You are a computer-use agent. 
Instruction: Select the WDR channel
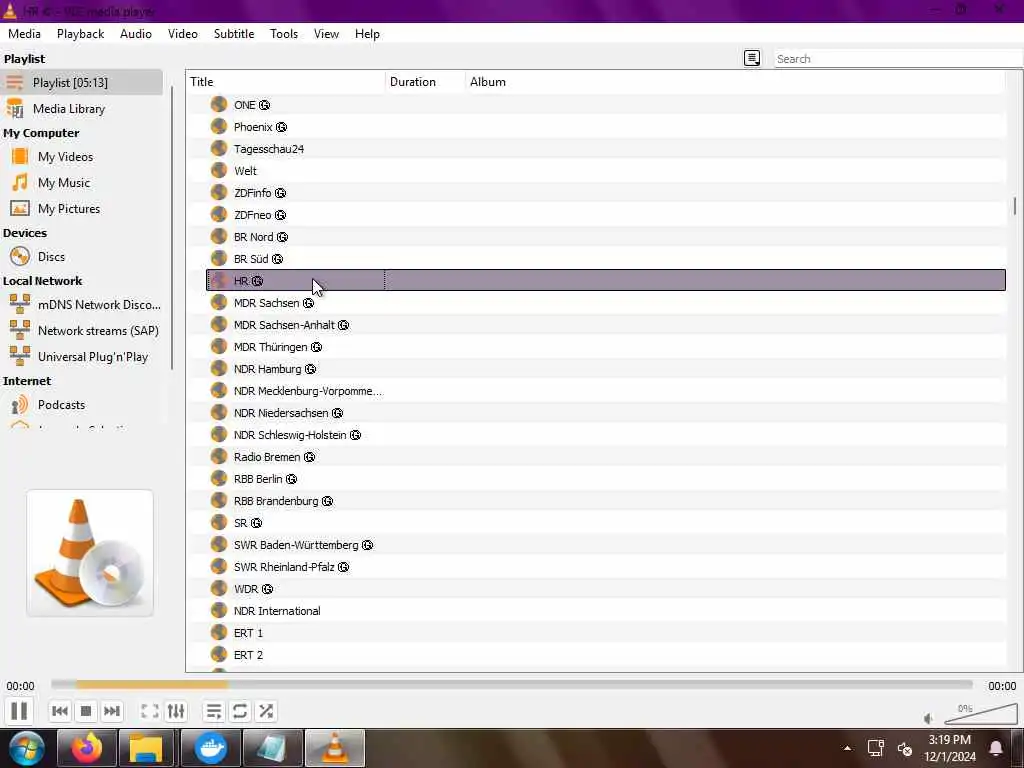coord(605,589)
